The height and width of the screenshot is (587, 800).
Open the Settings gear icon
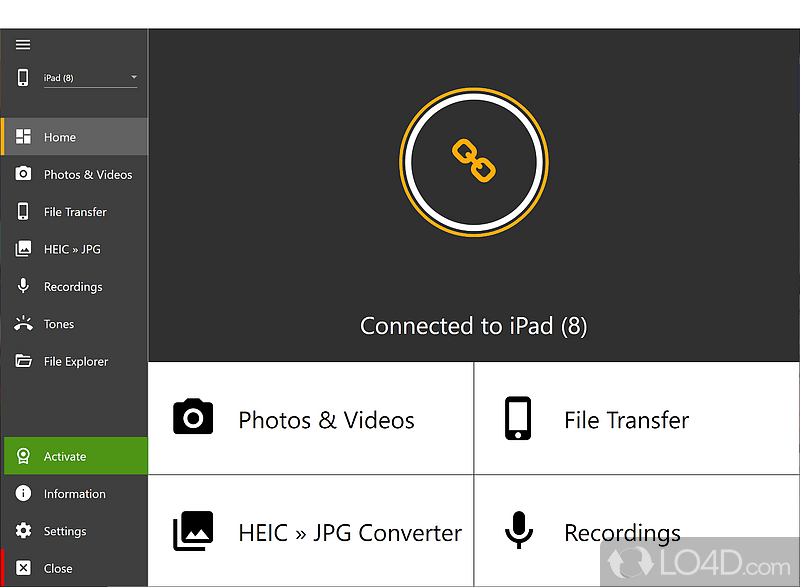(23, 531)
